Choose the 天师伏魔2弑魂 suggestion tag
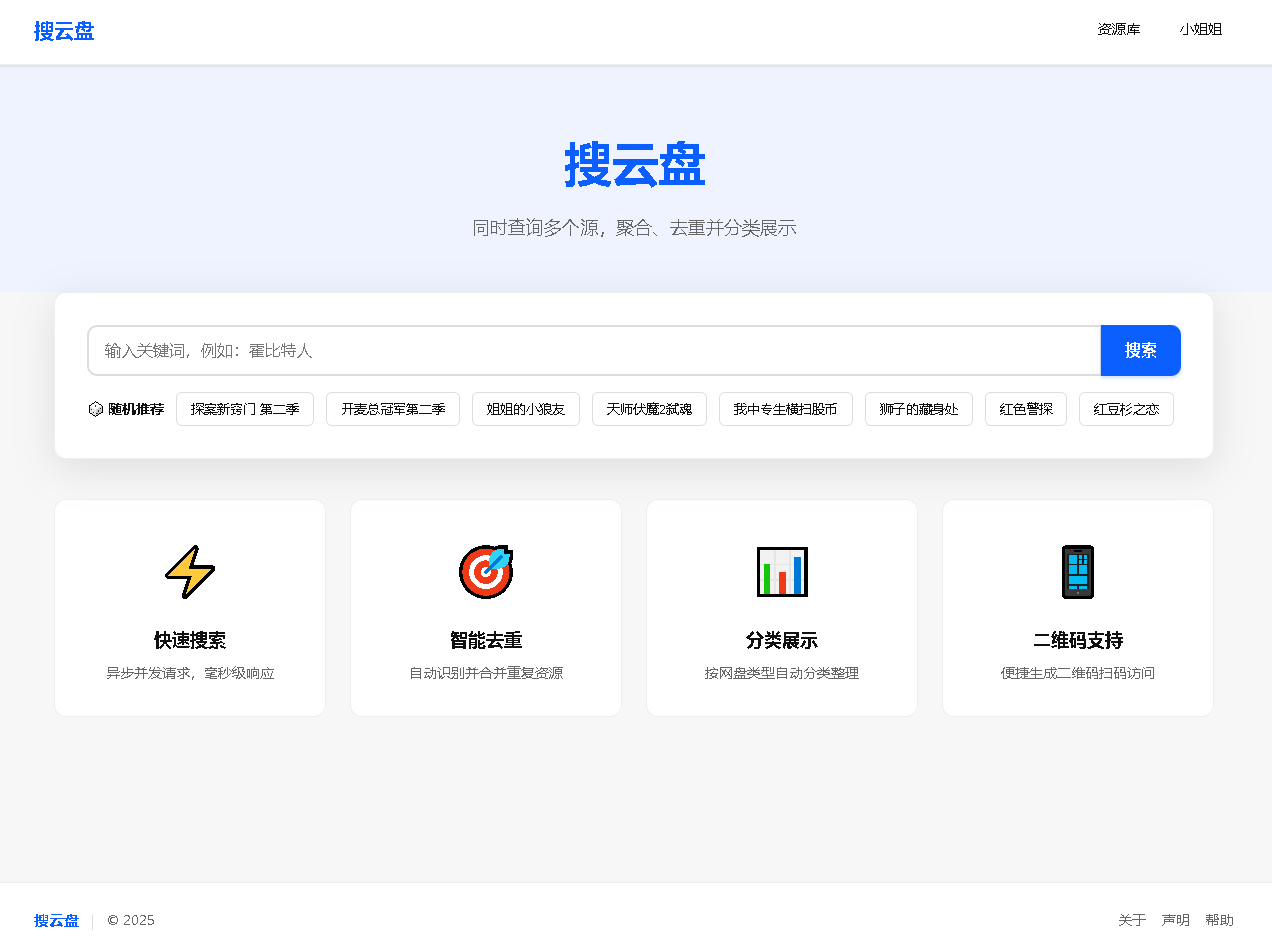The width and height of the screenshot is (1272, 949). pyautogui.click(x=649, y=409)
